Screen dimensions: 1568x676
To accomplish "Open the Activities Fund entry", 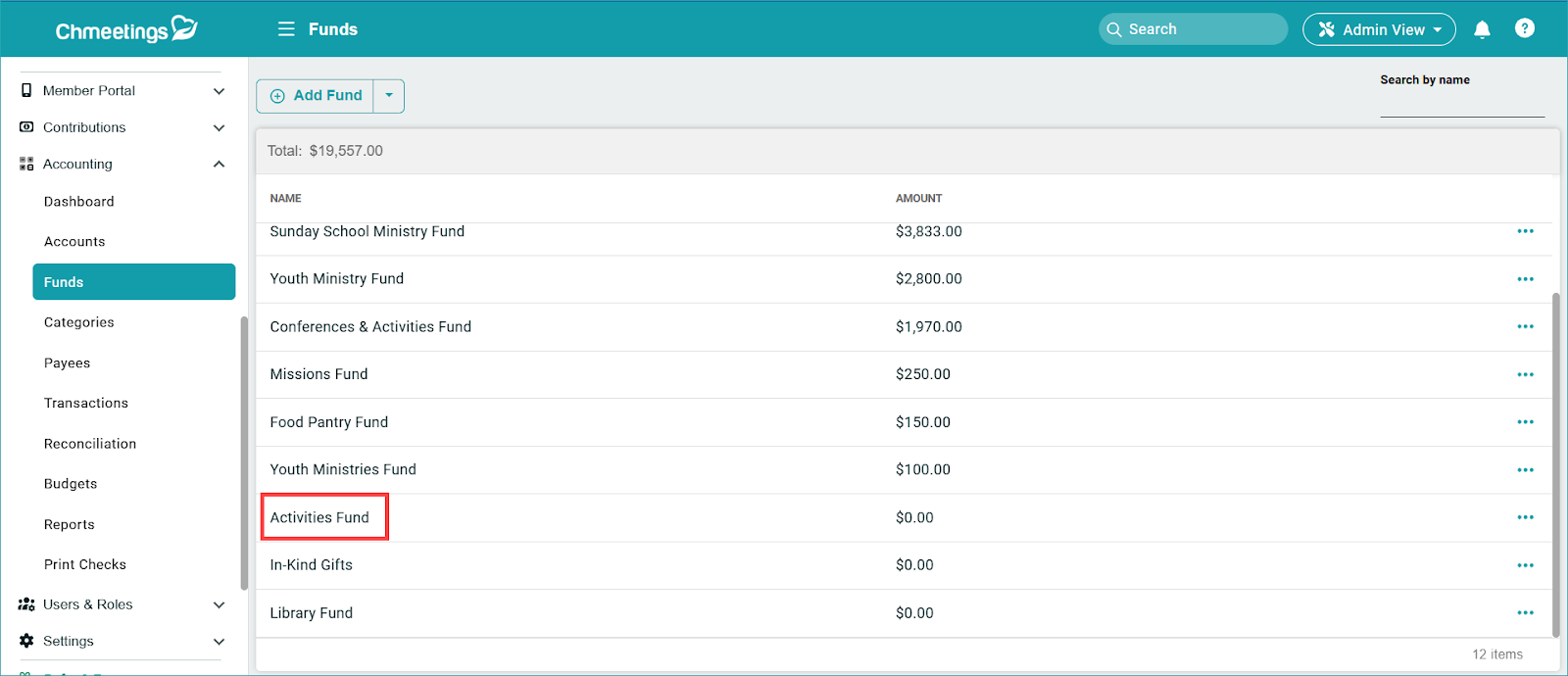I will [319, 517].
